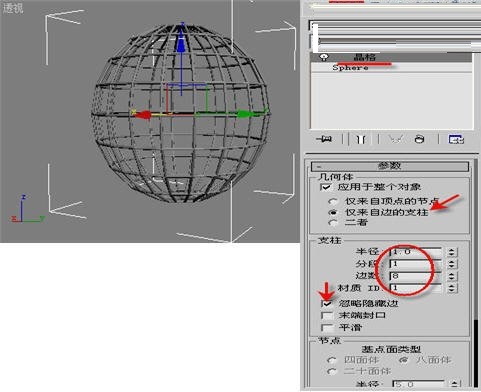Select 仅来自边的支柱 radio button
The height and width of the screenshot is (392, 481).
pyautogui.click(x=332, y=212)
